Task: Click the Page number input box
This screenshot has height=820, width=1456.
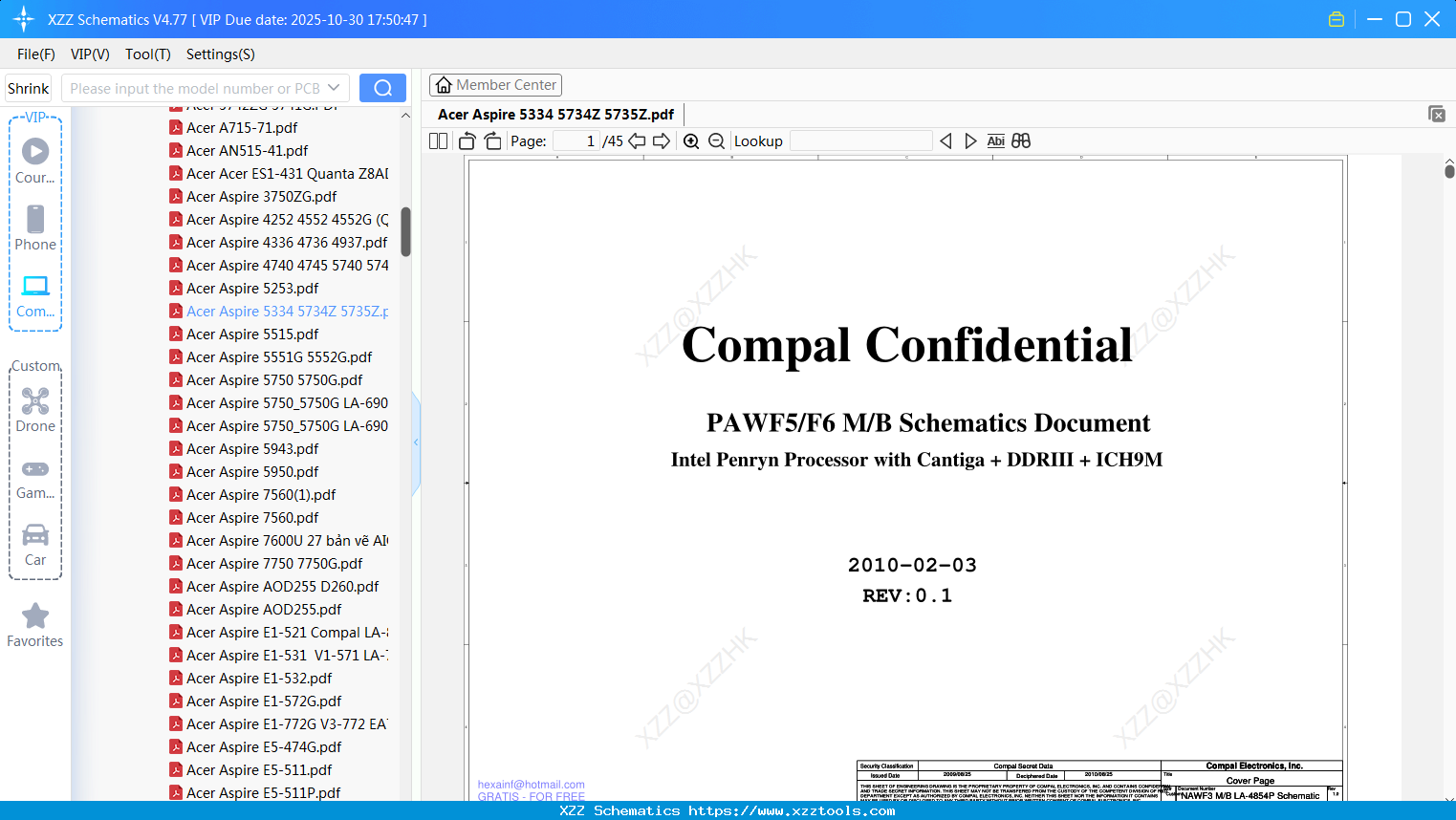Action: (576, 141)
